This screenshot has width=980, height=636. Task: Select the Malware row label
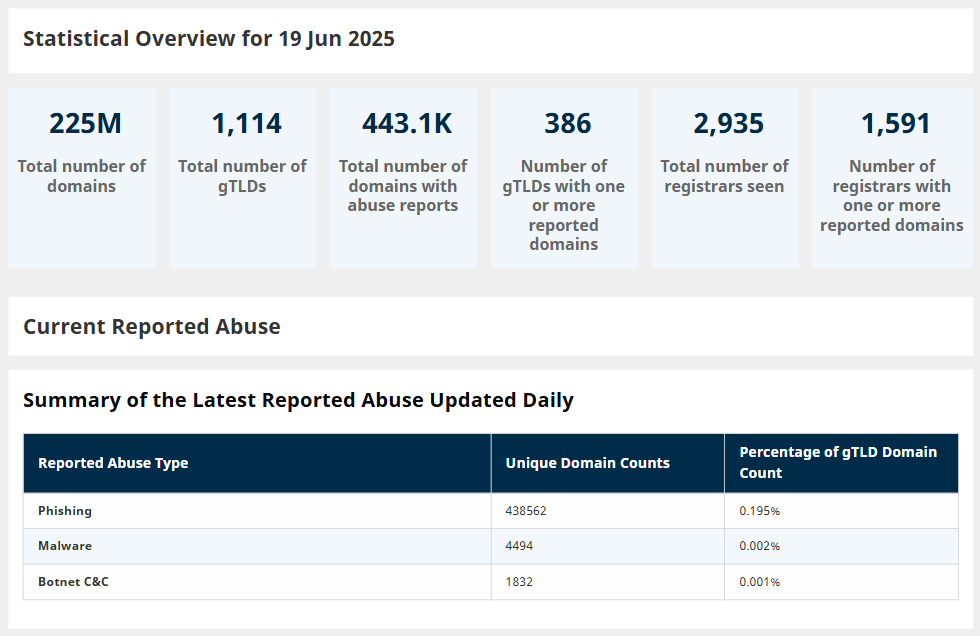tap(65, 546)
